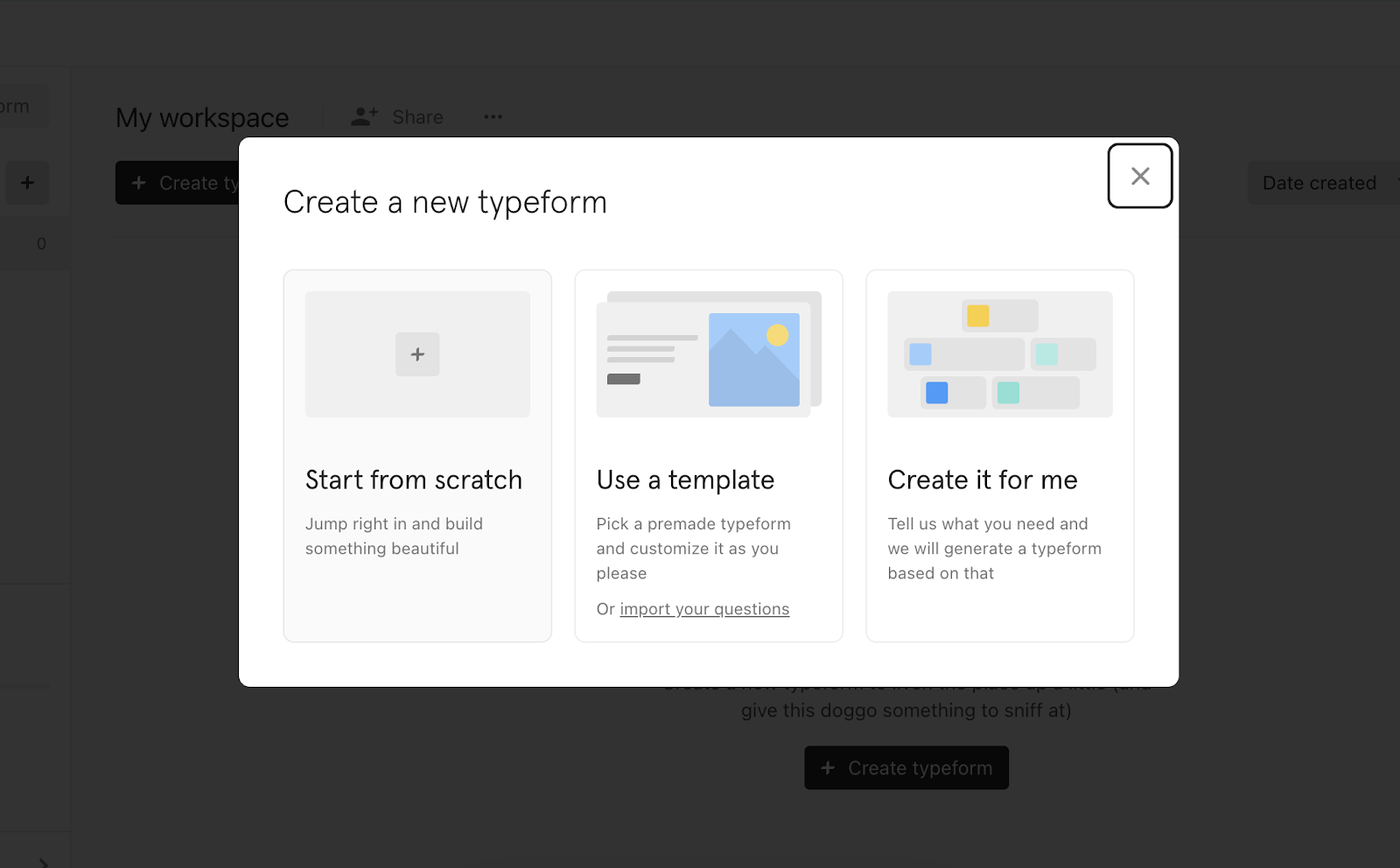Pick the Create it for me card

(1000, 456)
